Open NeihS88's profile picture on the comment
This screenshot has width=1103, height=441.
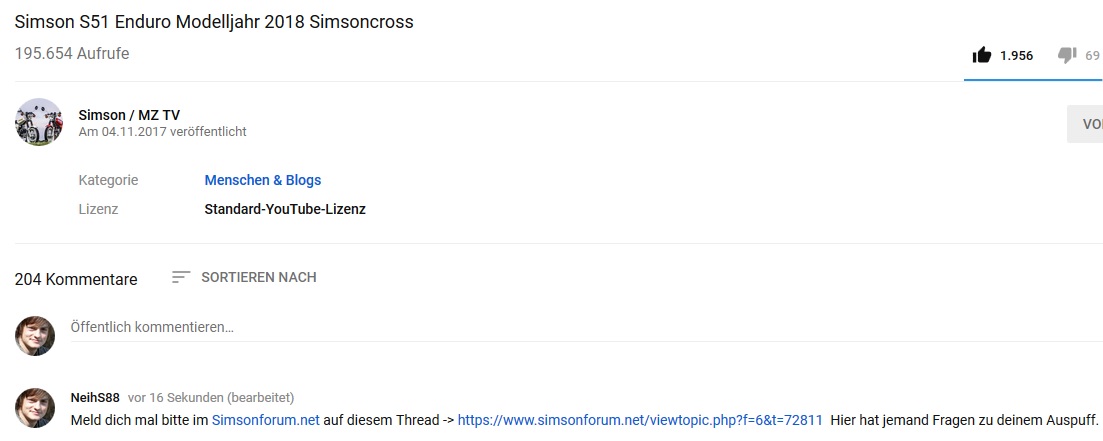click(x=35, y=408)
